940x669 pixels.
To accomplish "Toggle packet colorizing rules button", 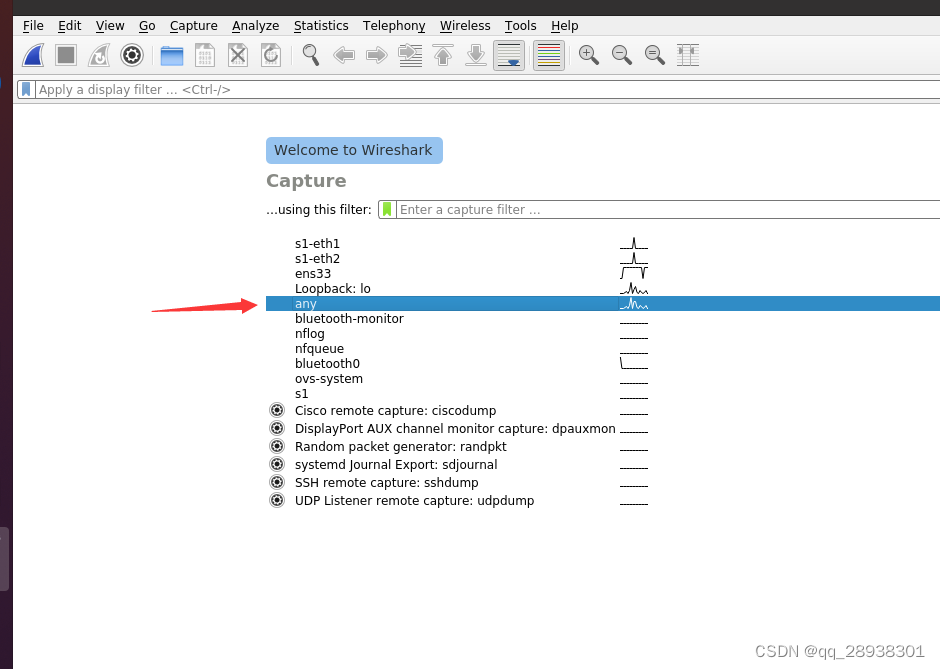I will [x=549, y=55].
